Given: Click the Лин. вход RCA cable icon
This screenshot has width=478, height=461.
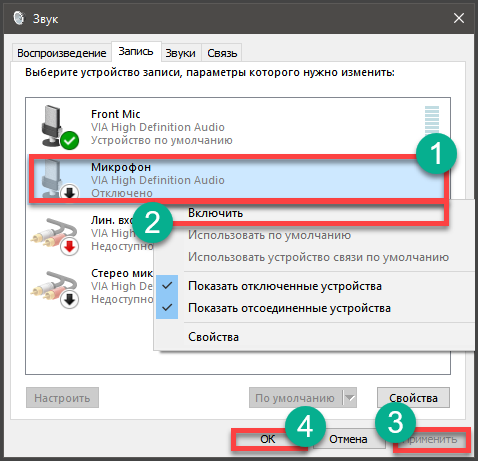Looking at the screenshot, I should point(55,236).
